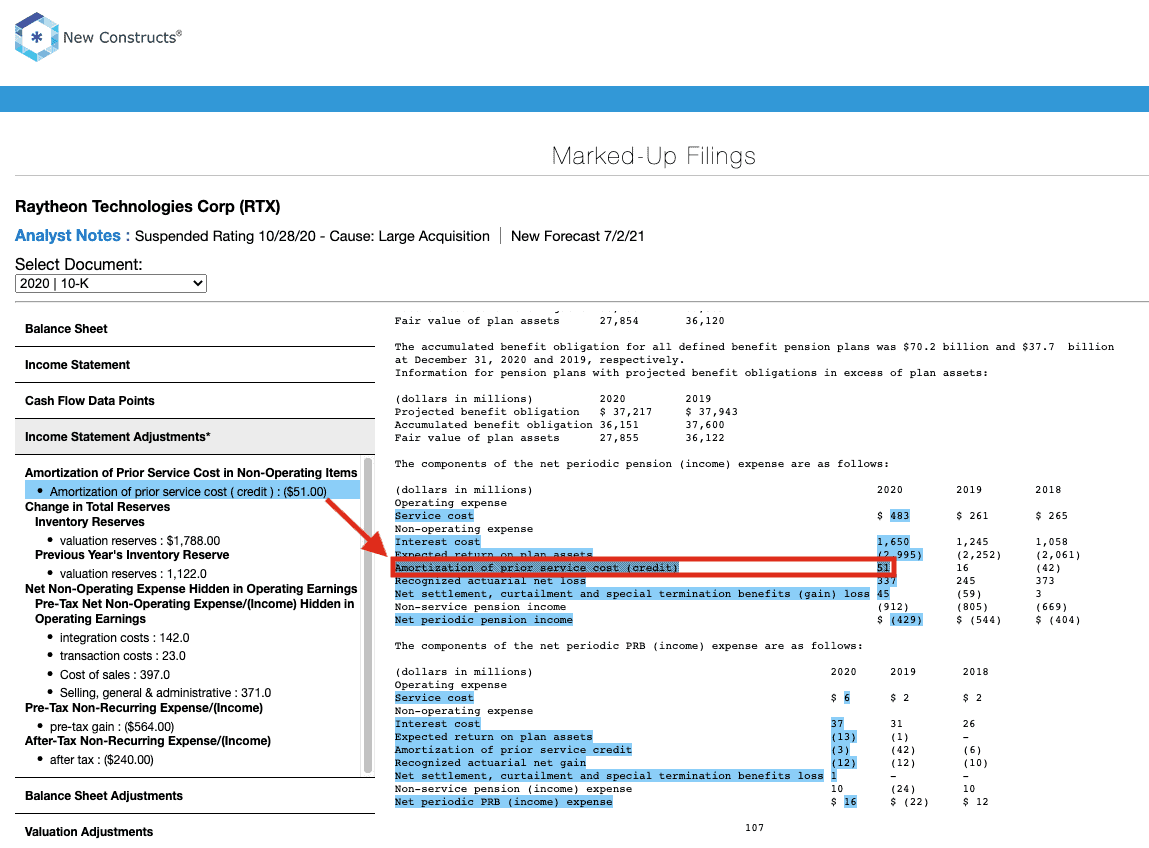The width and height of the screenshot is (1149, 848).
Task: Click Pre-Tax Non-Recurring Expense/(Income) heading
Action: tap(144, 708)
